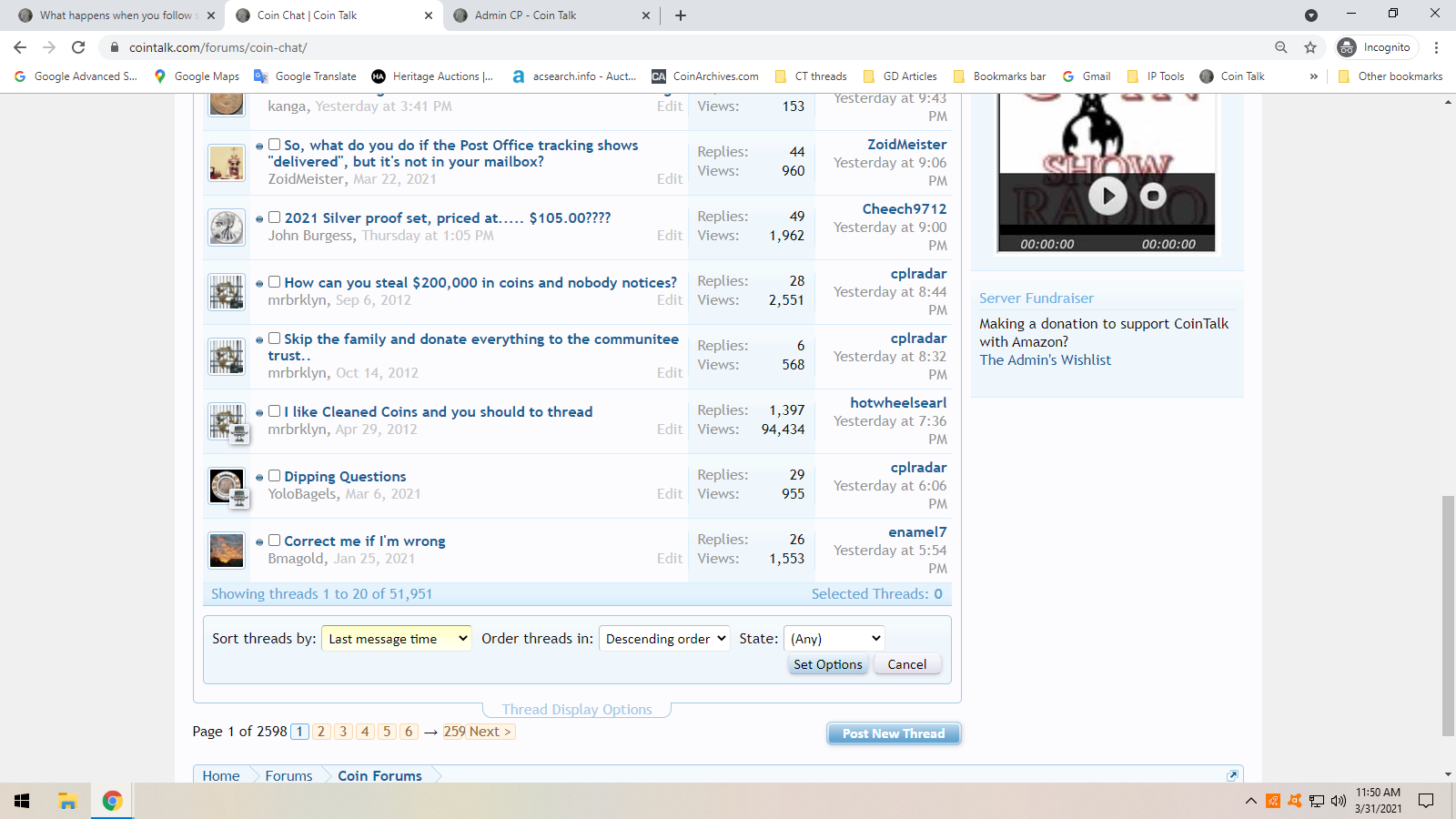Go to Coin Forums breadcrumb

(x=379, y=776)
